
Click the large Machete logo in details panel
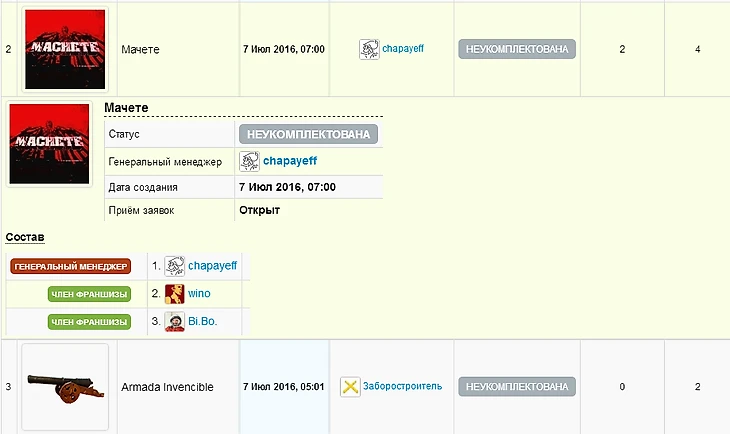click(x=49, y=144)
